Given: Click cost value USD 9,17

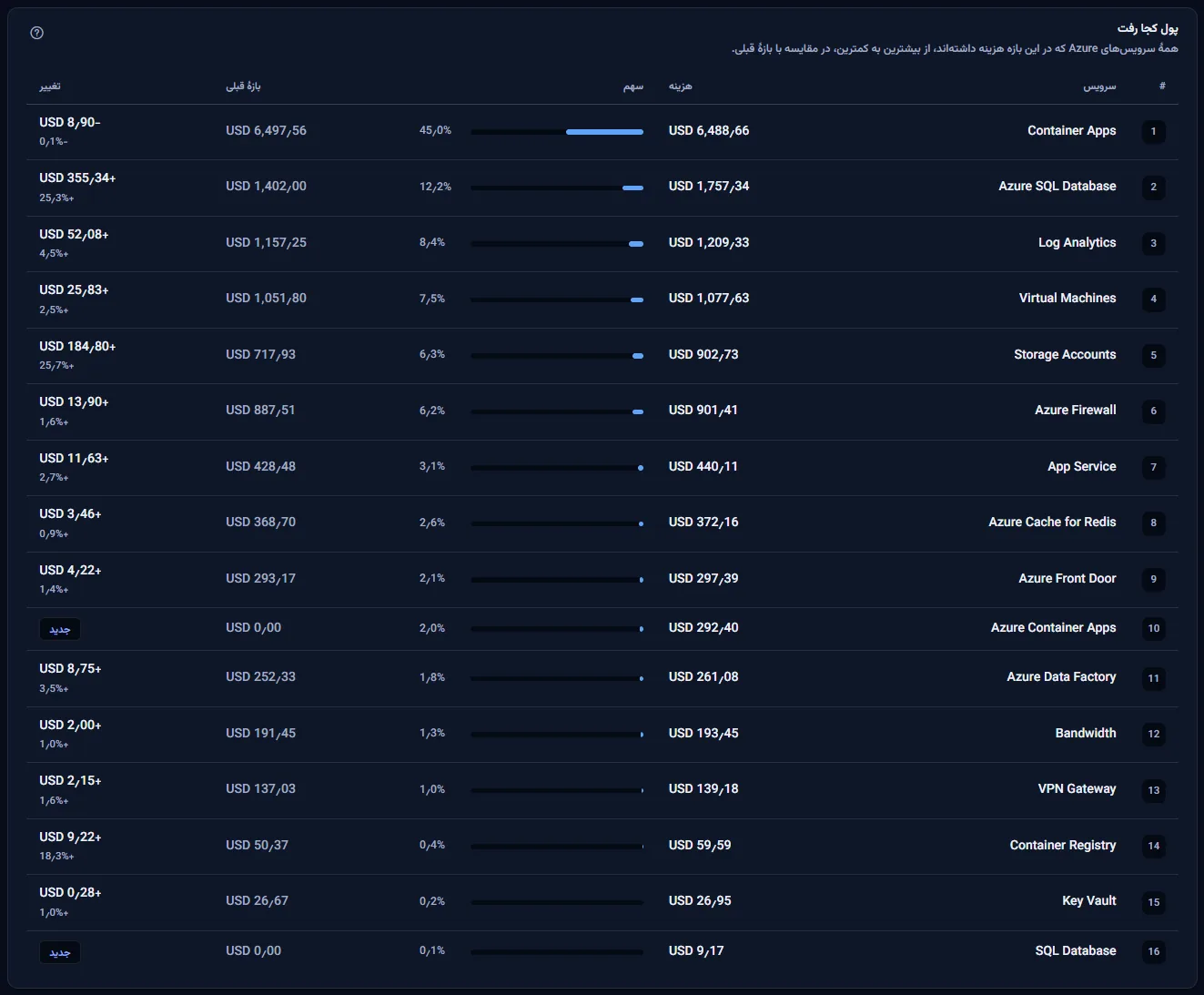Looking at the screenshot, I should pyautogui.click(x=696, y=950).
